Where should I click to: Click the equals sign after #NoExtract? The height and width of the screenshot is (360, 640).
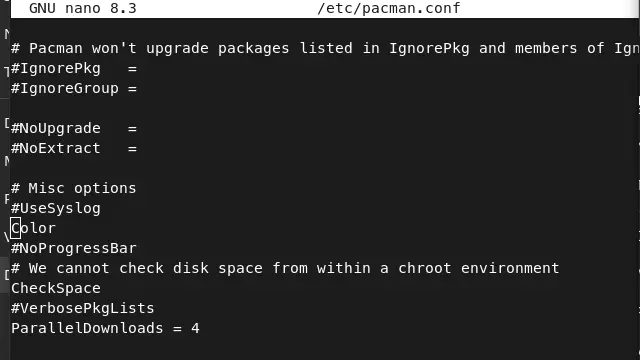132,149
